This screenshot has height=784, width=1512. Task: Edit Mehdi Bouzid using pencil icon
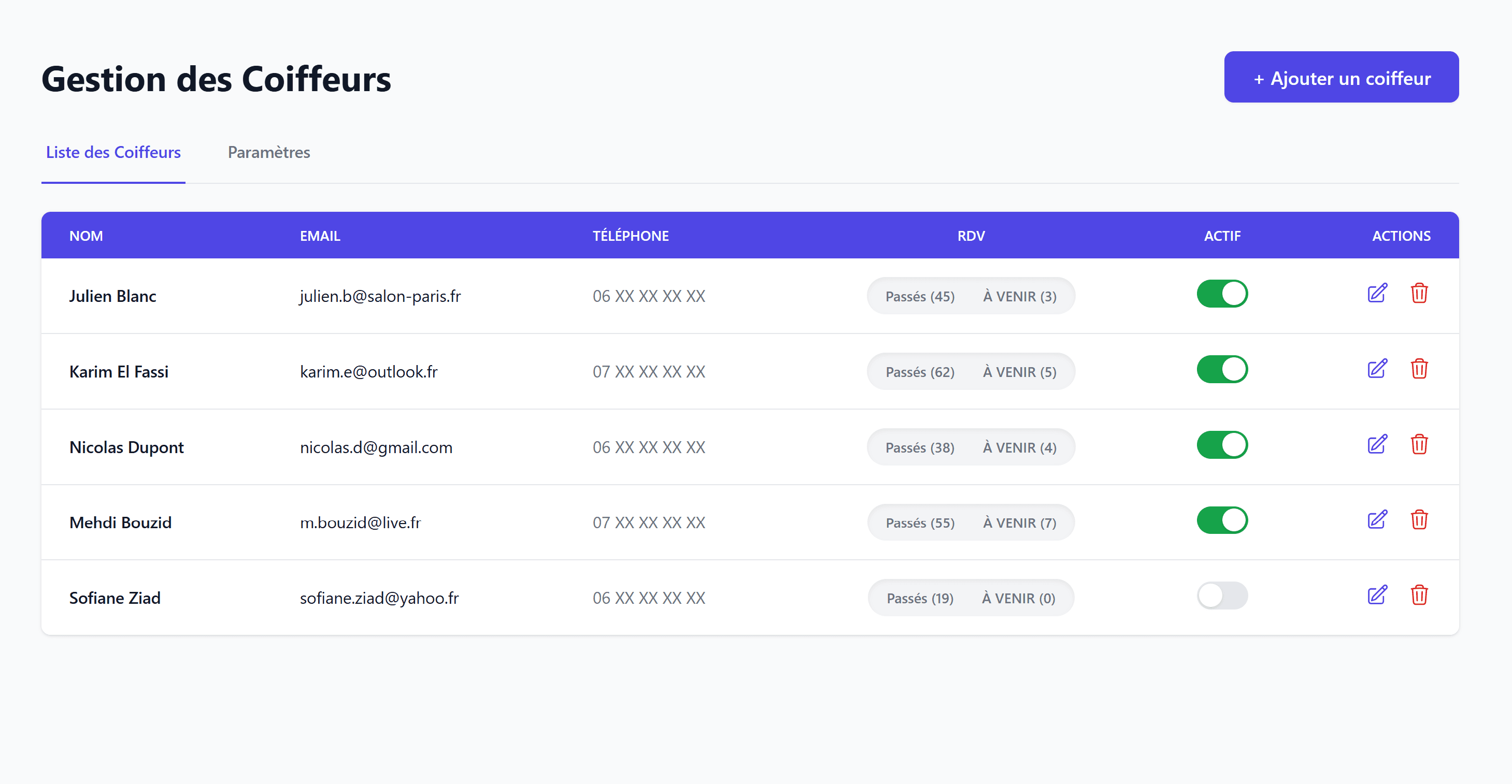click(1377, 519)
